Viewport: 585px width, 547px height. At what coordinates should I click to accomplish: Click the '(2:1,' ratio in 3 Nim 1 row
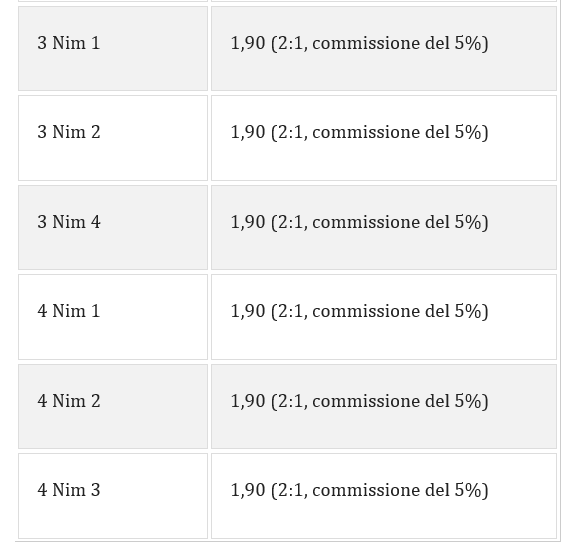click(x=290, y=44)
